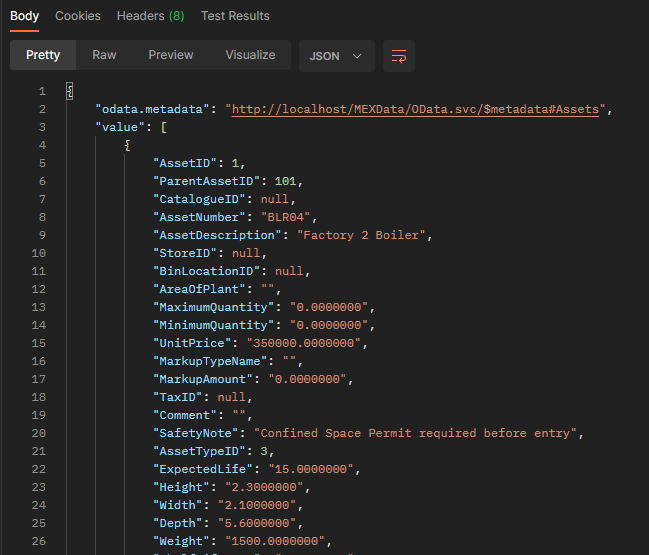Click the "AssetTypeID" key
649x555 pixels.
click(x=200, y=451)
